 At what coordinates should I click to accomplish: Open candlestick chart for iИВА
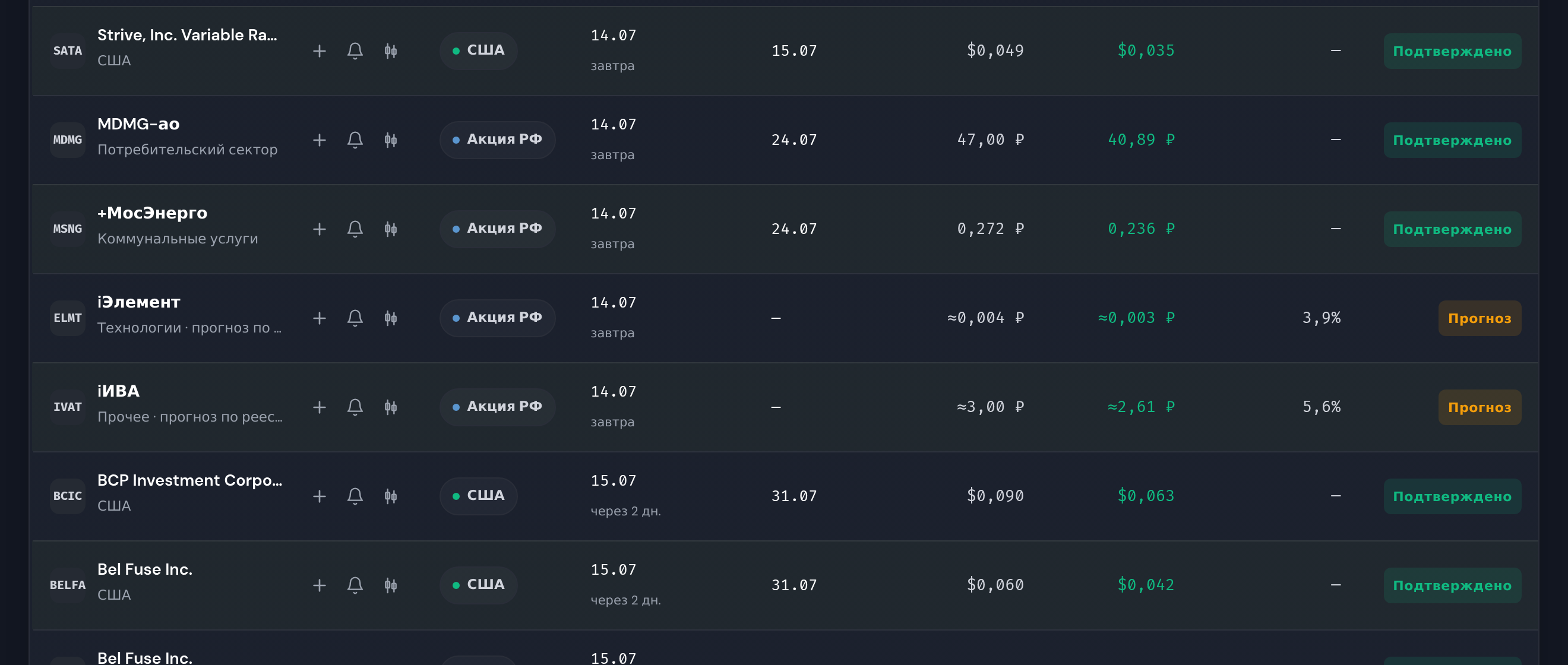(x=391, y=407)
